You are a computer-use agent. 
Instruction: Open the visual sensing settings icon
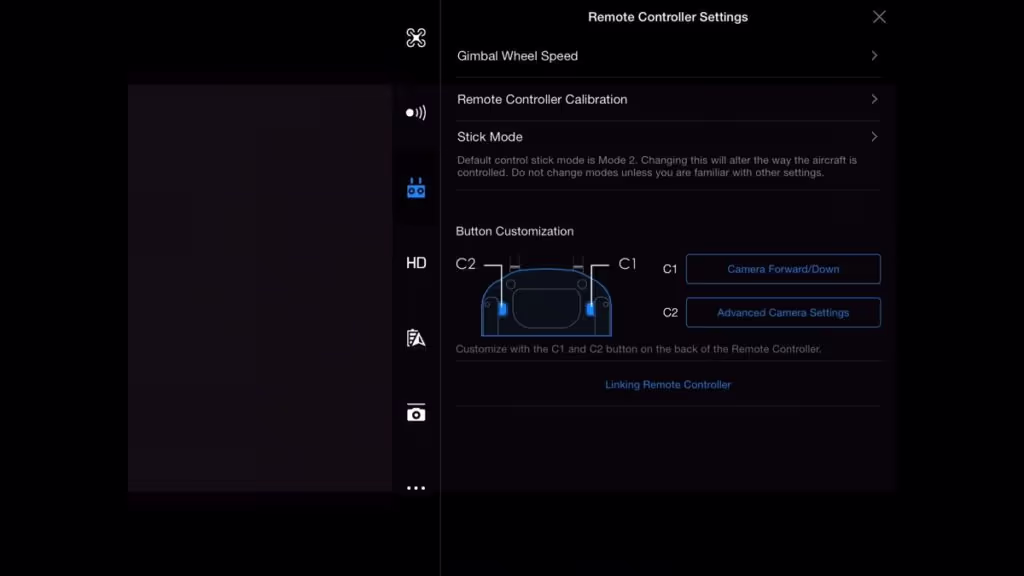coord(416,113)
